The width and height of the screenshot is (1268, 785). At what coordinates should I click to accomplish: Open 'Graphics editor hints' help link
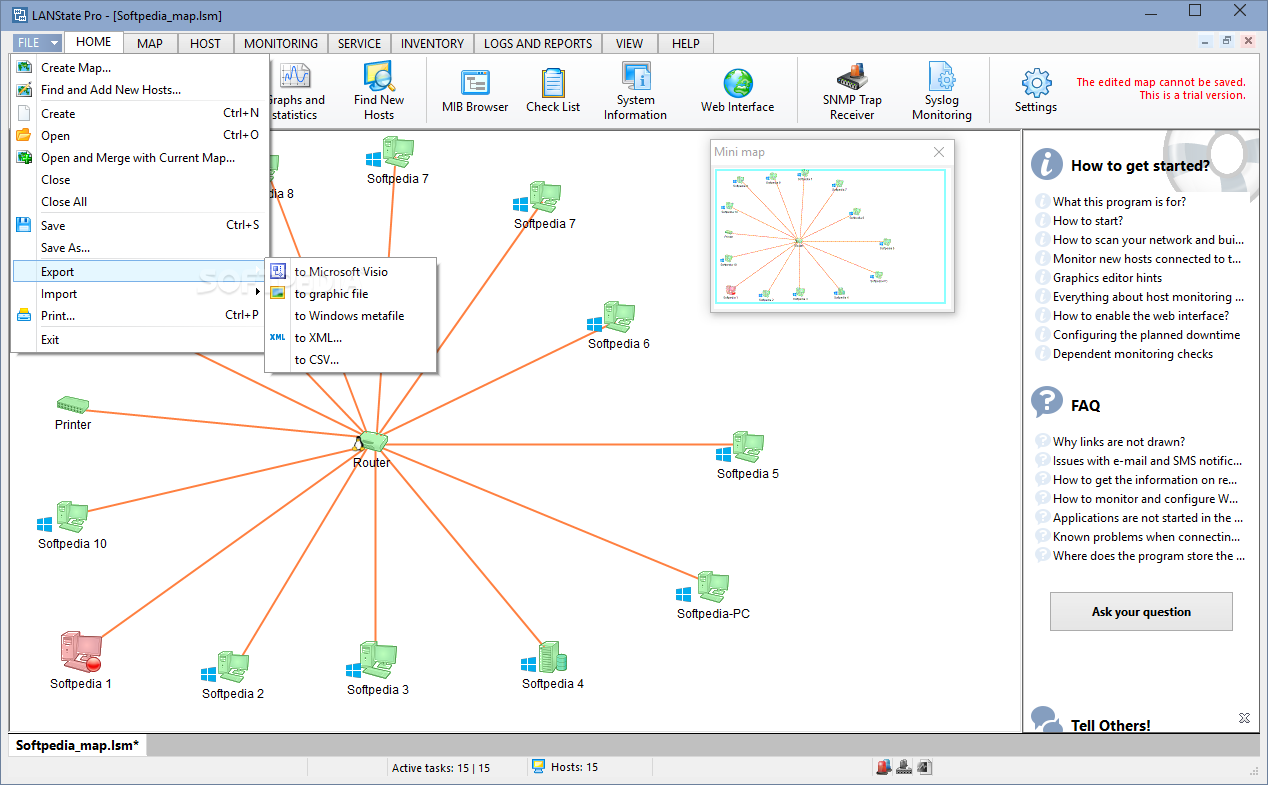(1107, 277)
